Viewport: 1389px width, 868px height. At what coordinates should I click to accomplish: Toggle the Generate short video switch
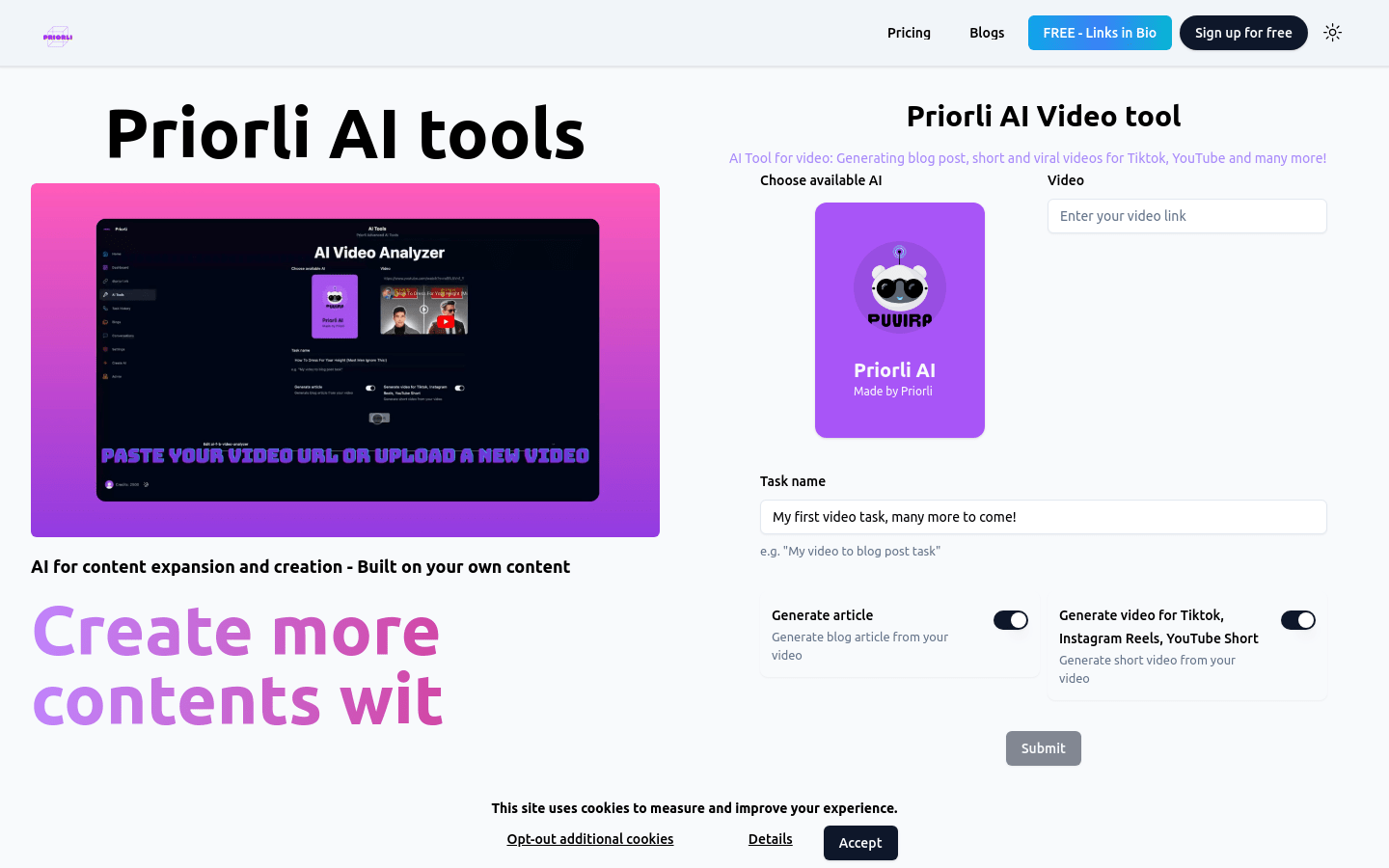(x=1298, y=620)
